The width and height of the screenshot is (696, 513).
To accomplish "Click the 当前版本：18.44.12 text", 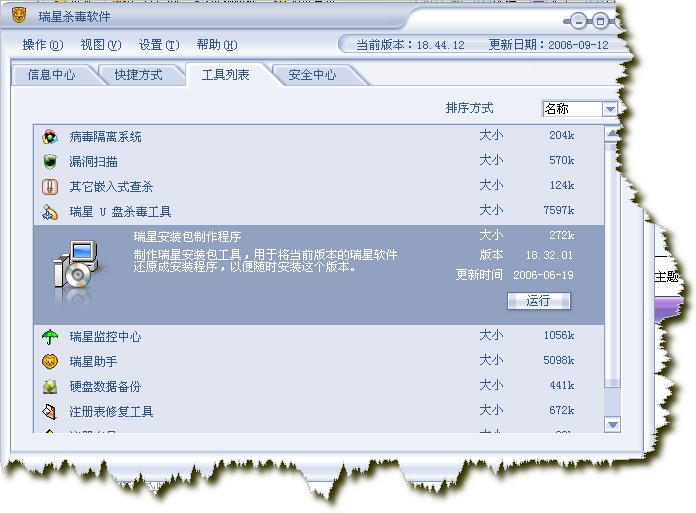I will pyautogui.click(x=410, y=45).
